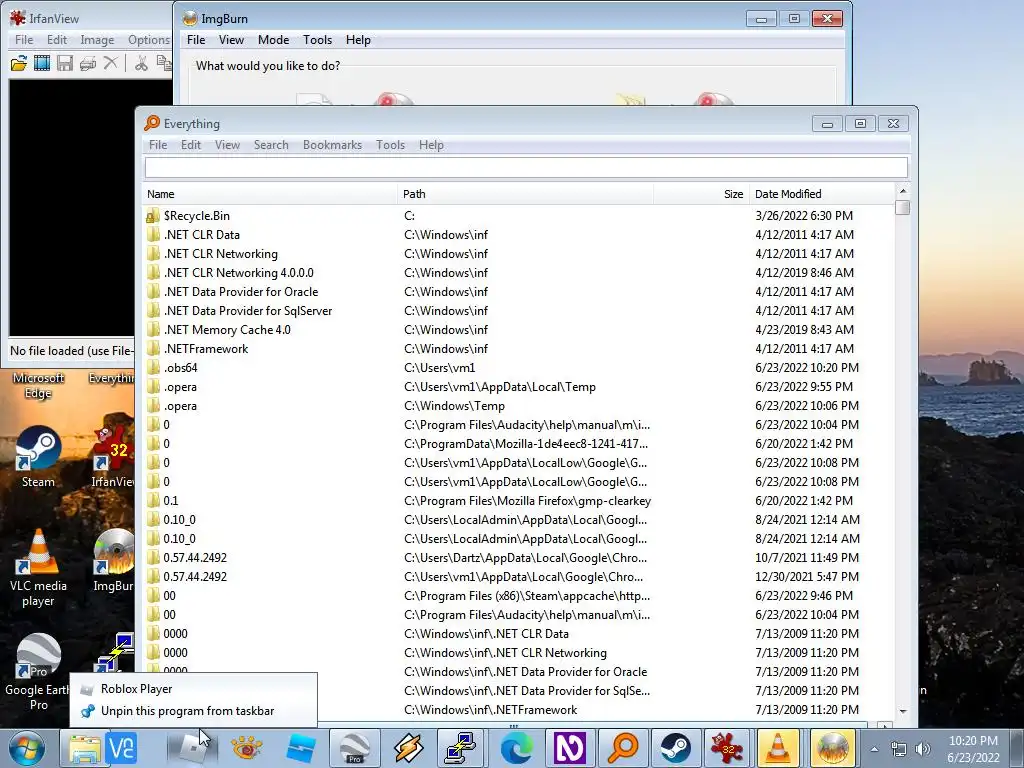This screenshot has width=1024, height=768.
Task: Select the $Recycle.Bin row
Action: coord(519,216)
